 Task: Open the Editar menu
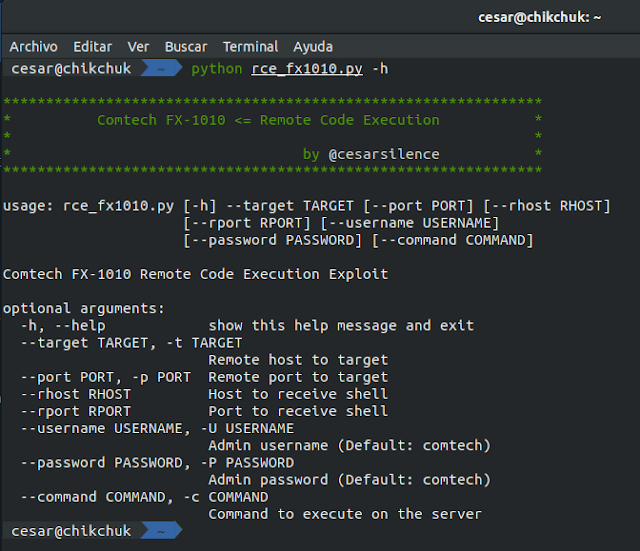tap(92, 47)
